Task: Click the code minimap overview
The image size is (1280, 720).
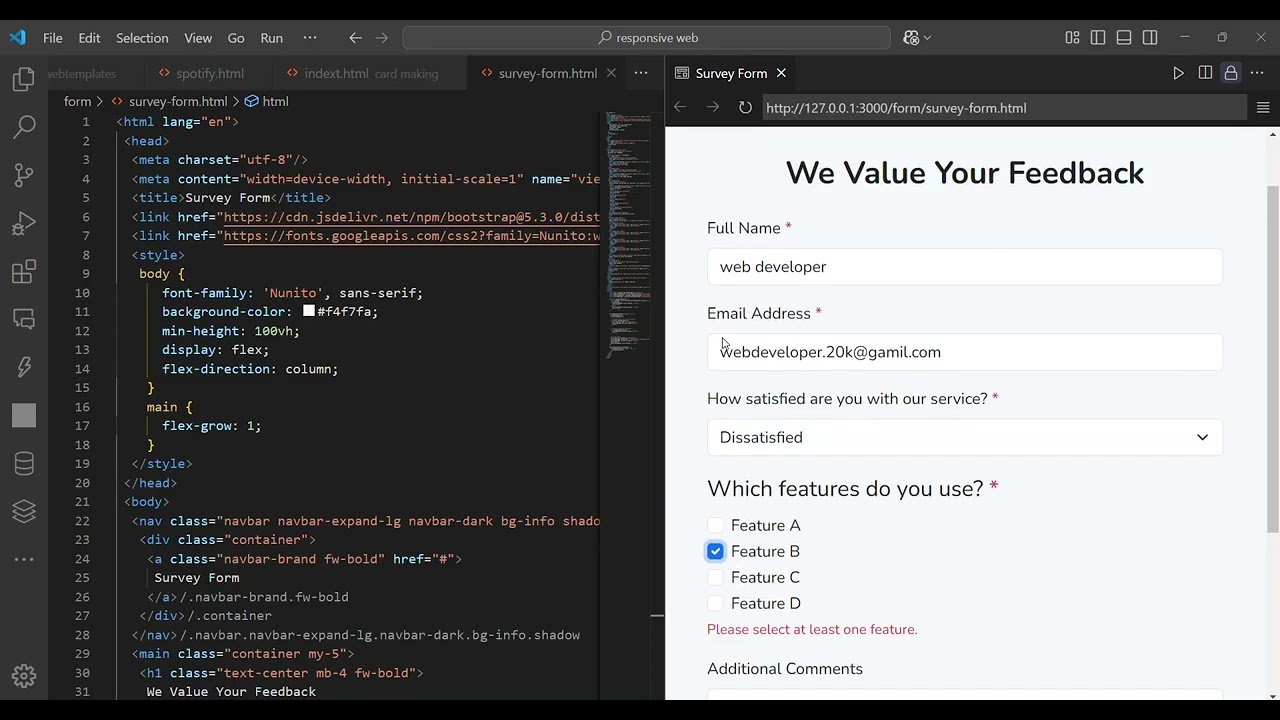Action: tap(630, 234)
